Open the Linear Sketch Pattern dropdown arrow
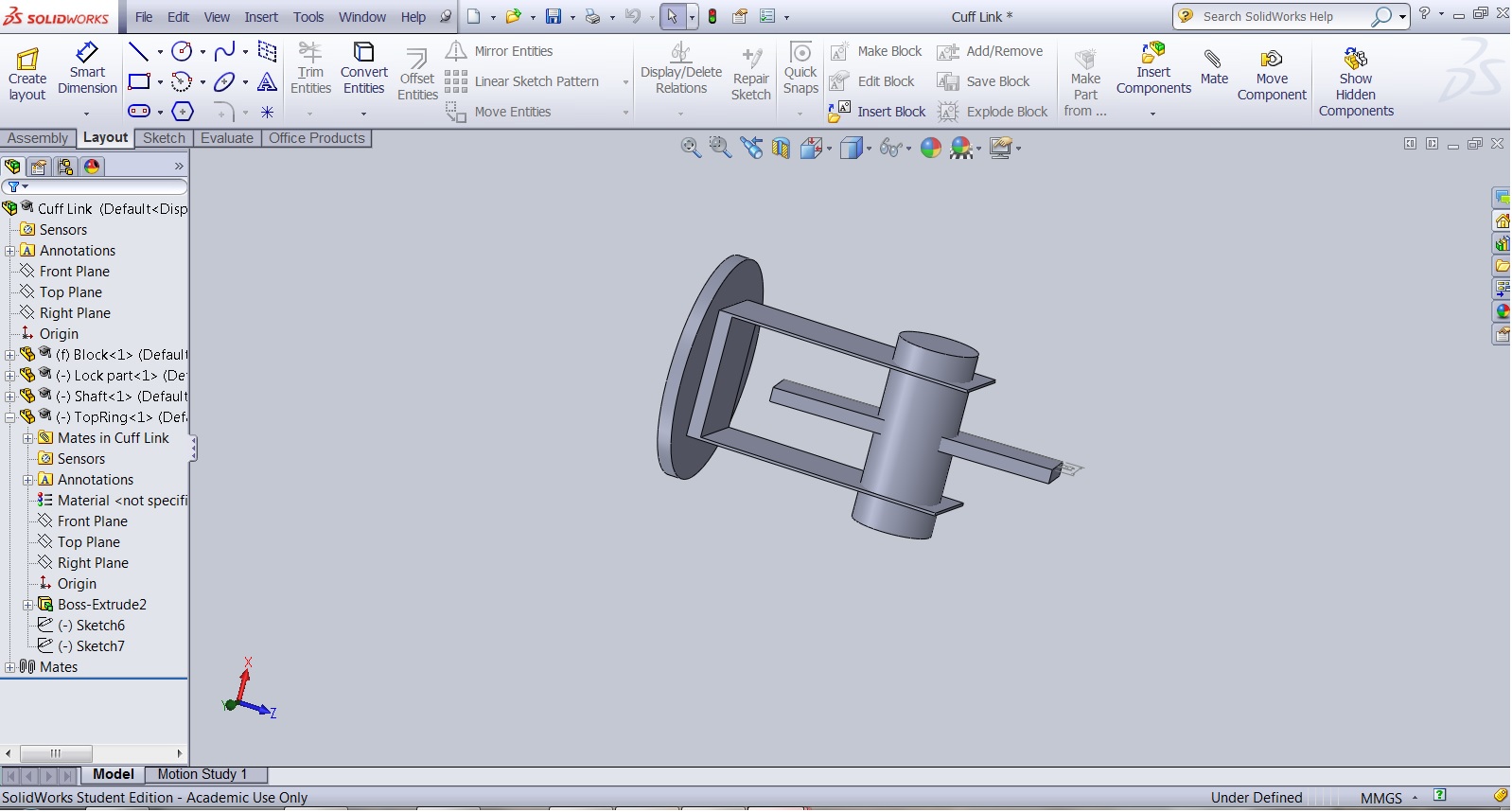This screenshot has width=1512, height=812. click(625, 82)
